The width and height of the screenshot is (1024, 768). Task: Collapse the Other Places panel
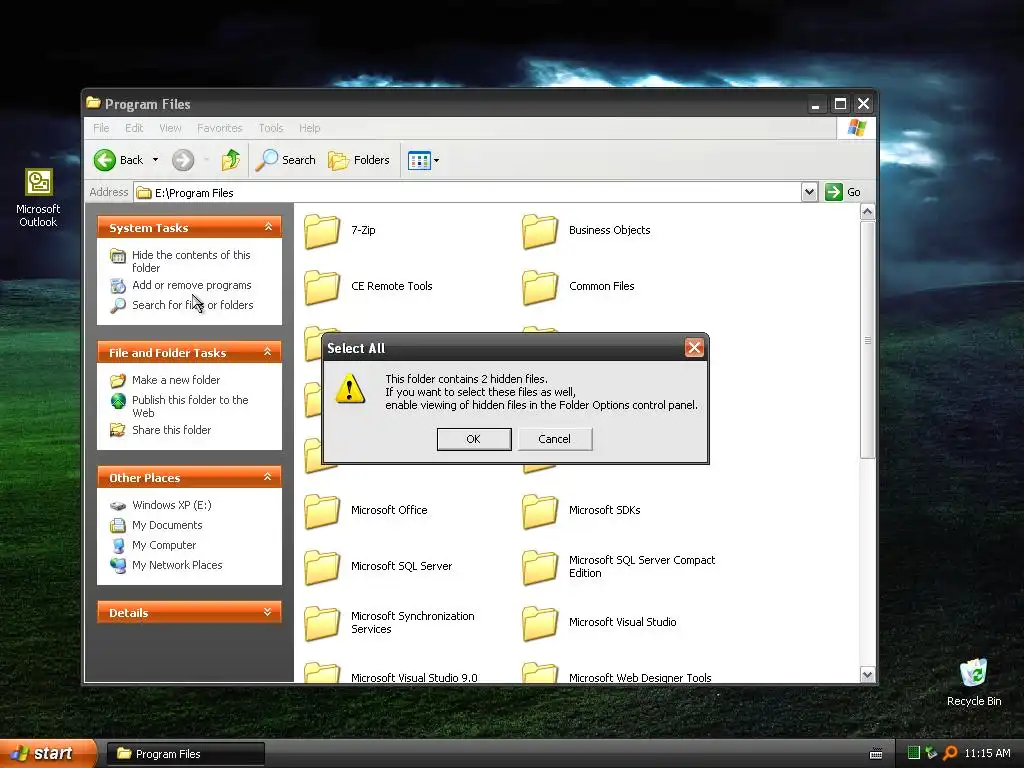click(268, 477)
